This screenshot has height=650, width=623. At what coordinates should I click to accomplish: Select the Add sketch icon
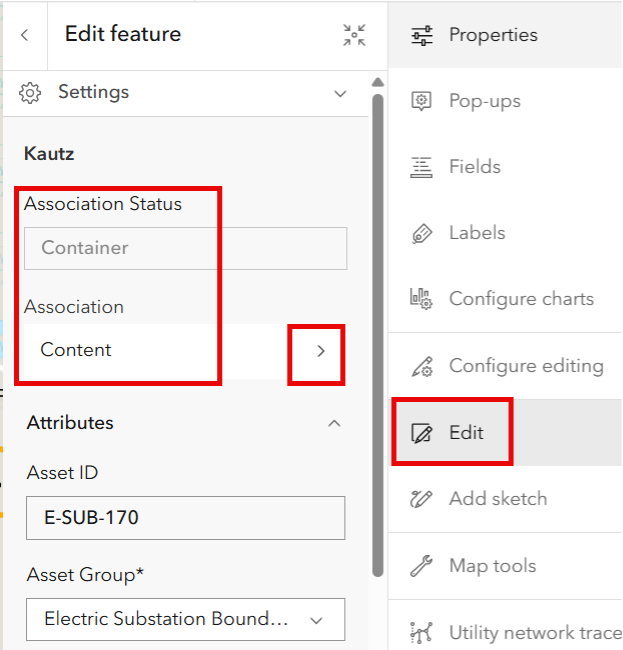tap(422, 499)
